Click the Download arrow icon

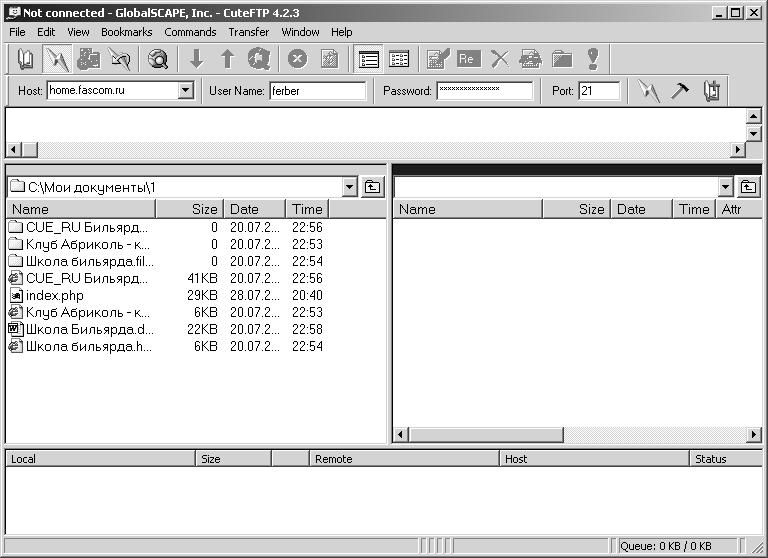(x=196, y=59)
